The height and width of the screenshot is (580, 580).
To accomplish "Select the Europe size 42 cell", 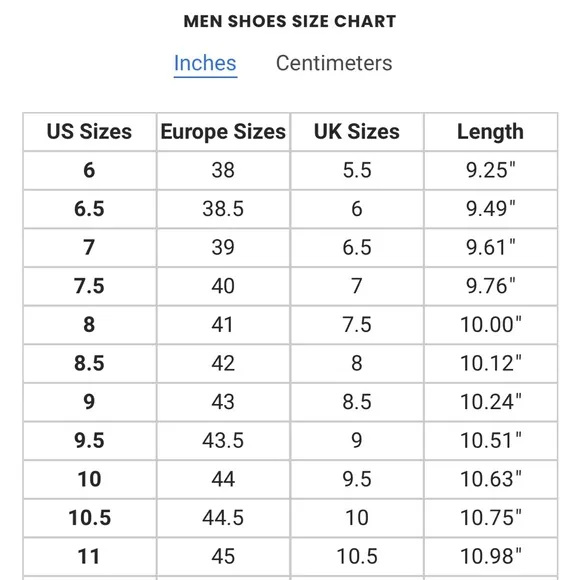I will pyautogui.click(x=223, y=363).
